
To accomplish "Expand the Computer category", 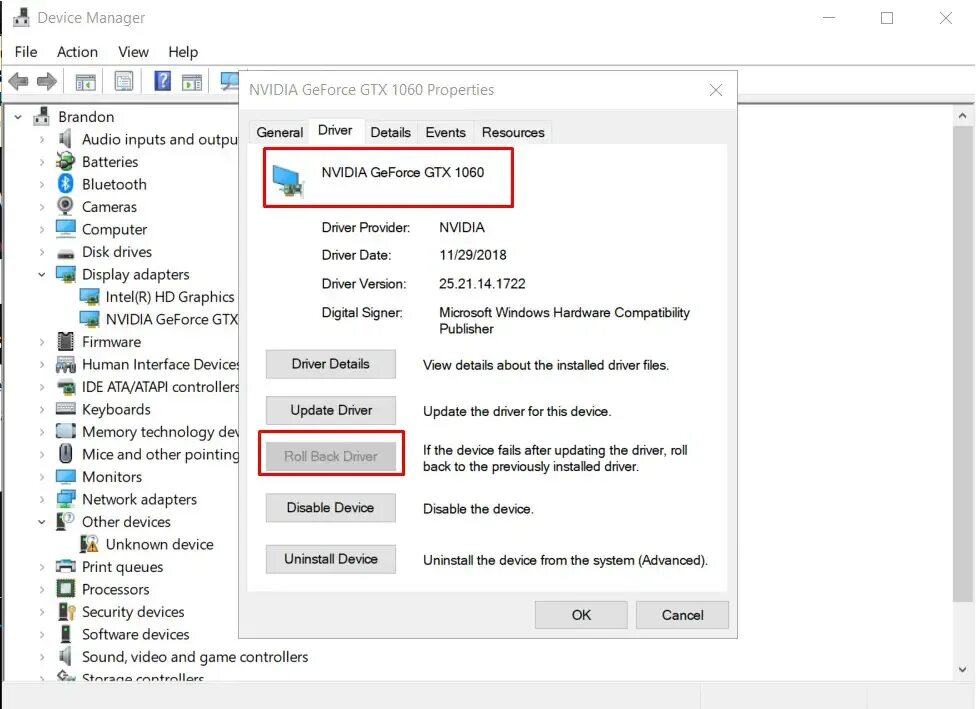I will tap(42, 229).
